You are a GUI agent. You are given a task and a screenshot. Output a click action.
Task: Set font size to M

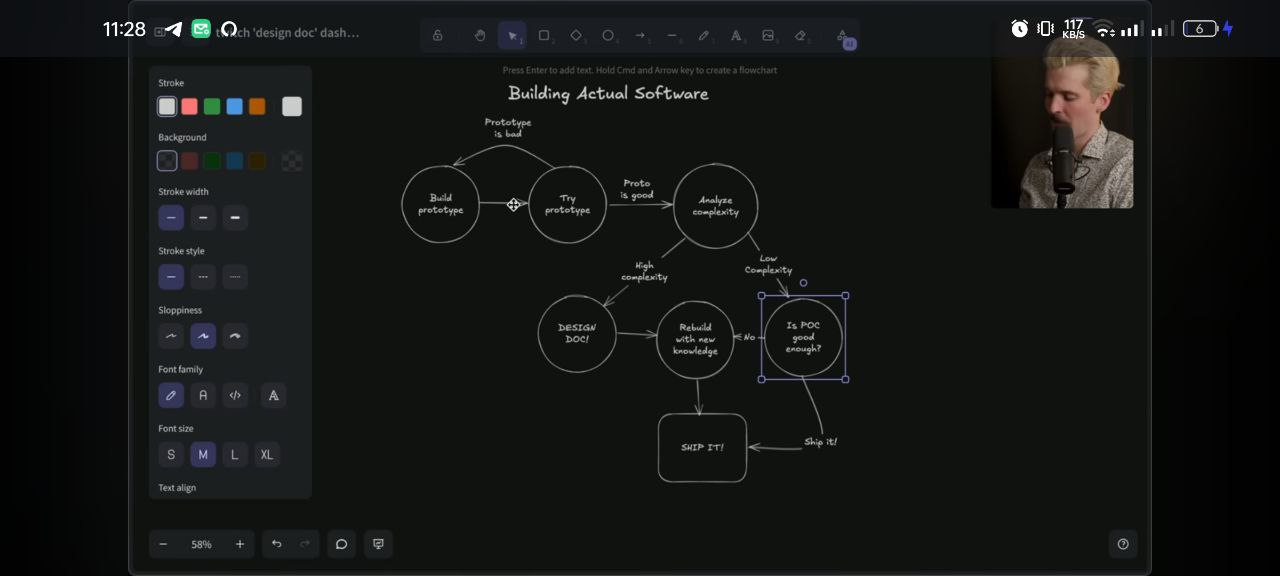(203, 454)
